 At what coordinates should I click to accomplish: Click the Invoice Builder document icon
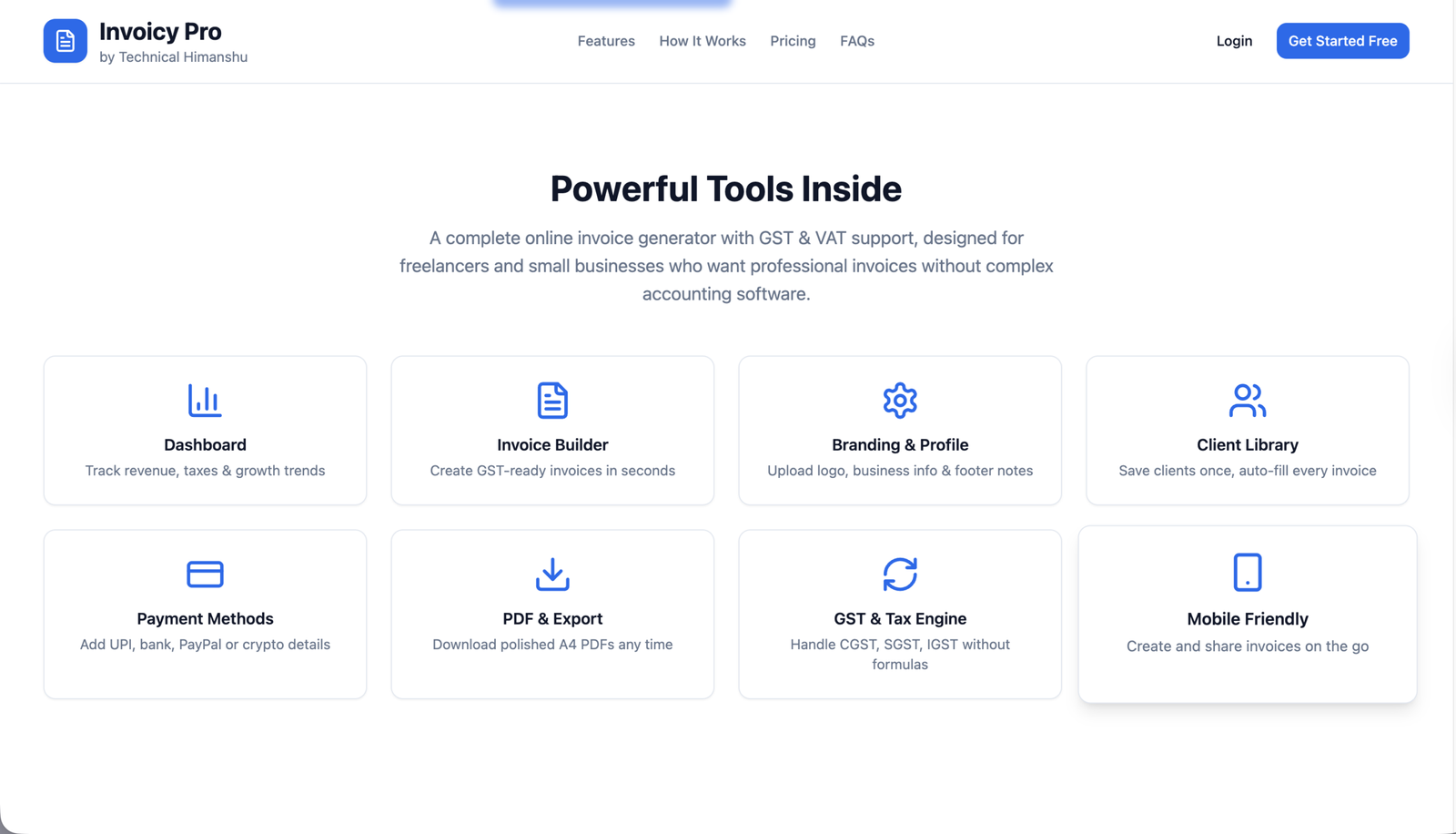pos(552,401)
